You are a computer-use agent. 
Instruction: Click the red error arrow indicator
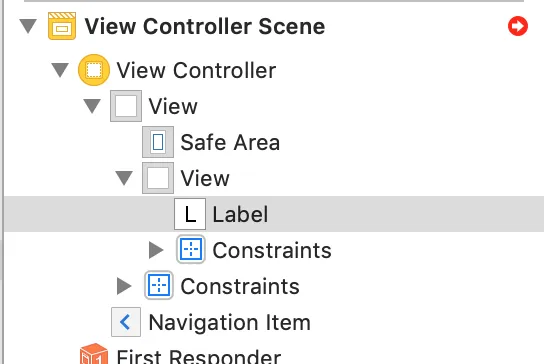coord(518,26)
